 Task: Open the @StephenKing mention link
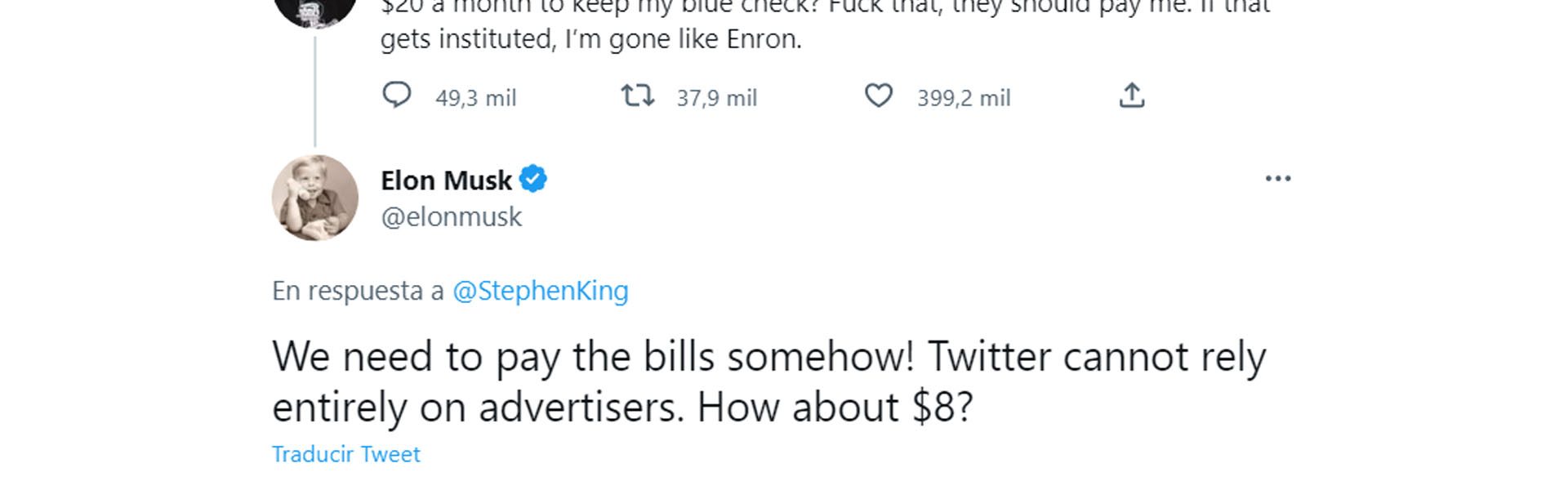tap(540, 291)
